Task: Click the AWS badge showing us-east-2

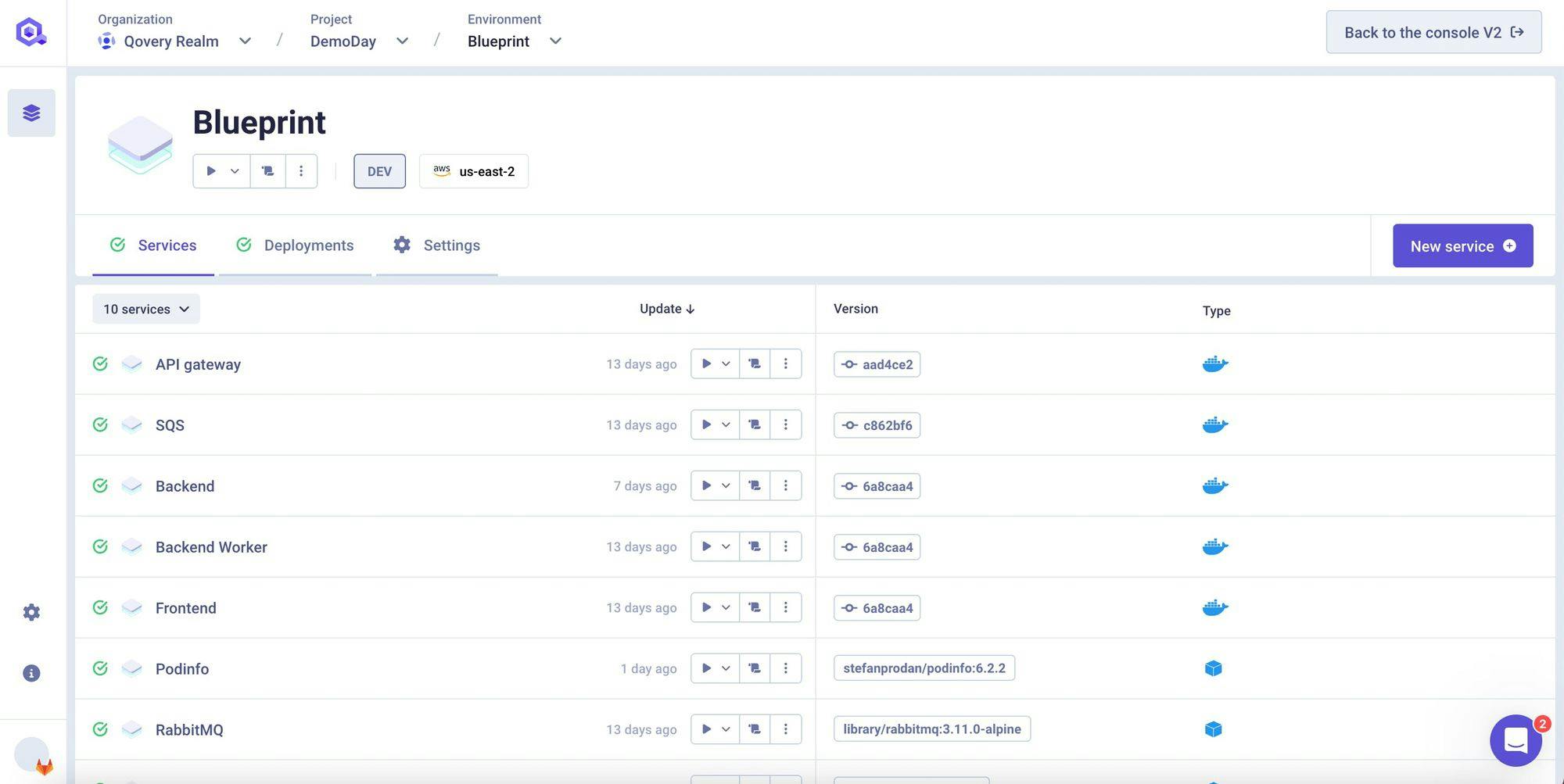Action: [473, 170]
